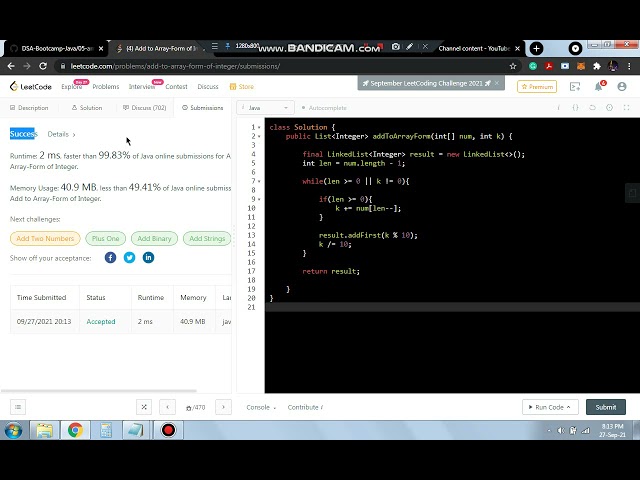
Task: Open Interview in the navigation
Action: (142, 87)
